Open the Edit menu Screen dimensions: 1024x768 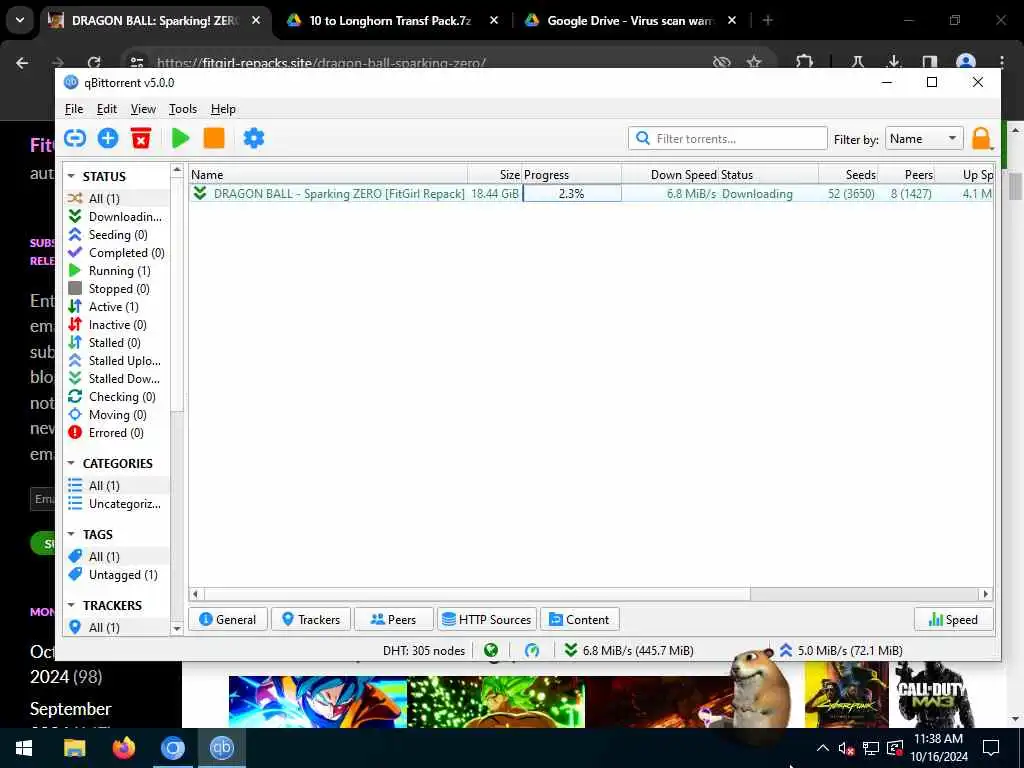106,109
